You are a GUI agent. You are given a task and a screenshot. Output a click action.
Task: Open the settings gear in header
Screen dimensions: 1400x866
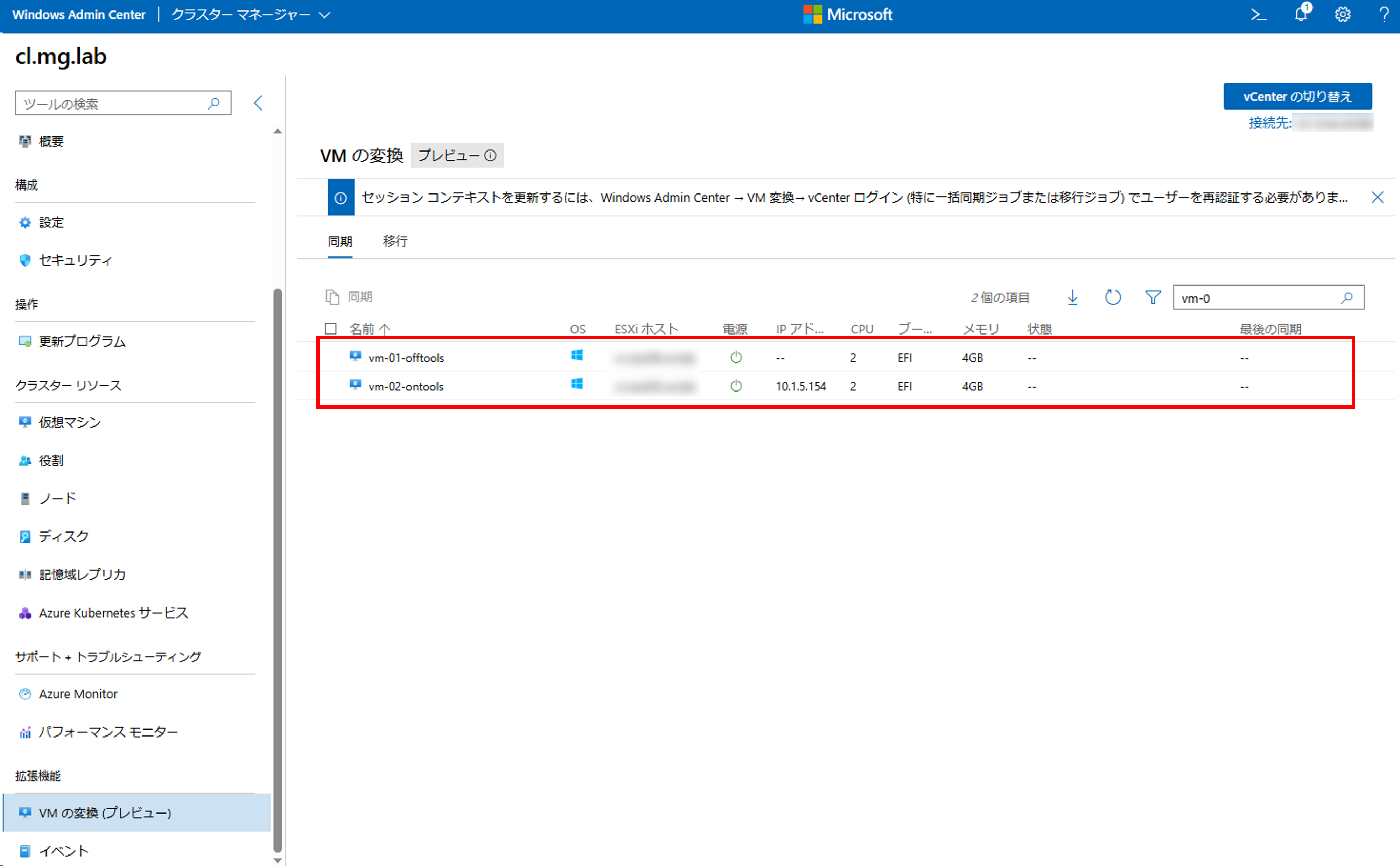point(1342,15)
